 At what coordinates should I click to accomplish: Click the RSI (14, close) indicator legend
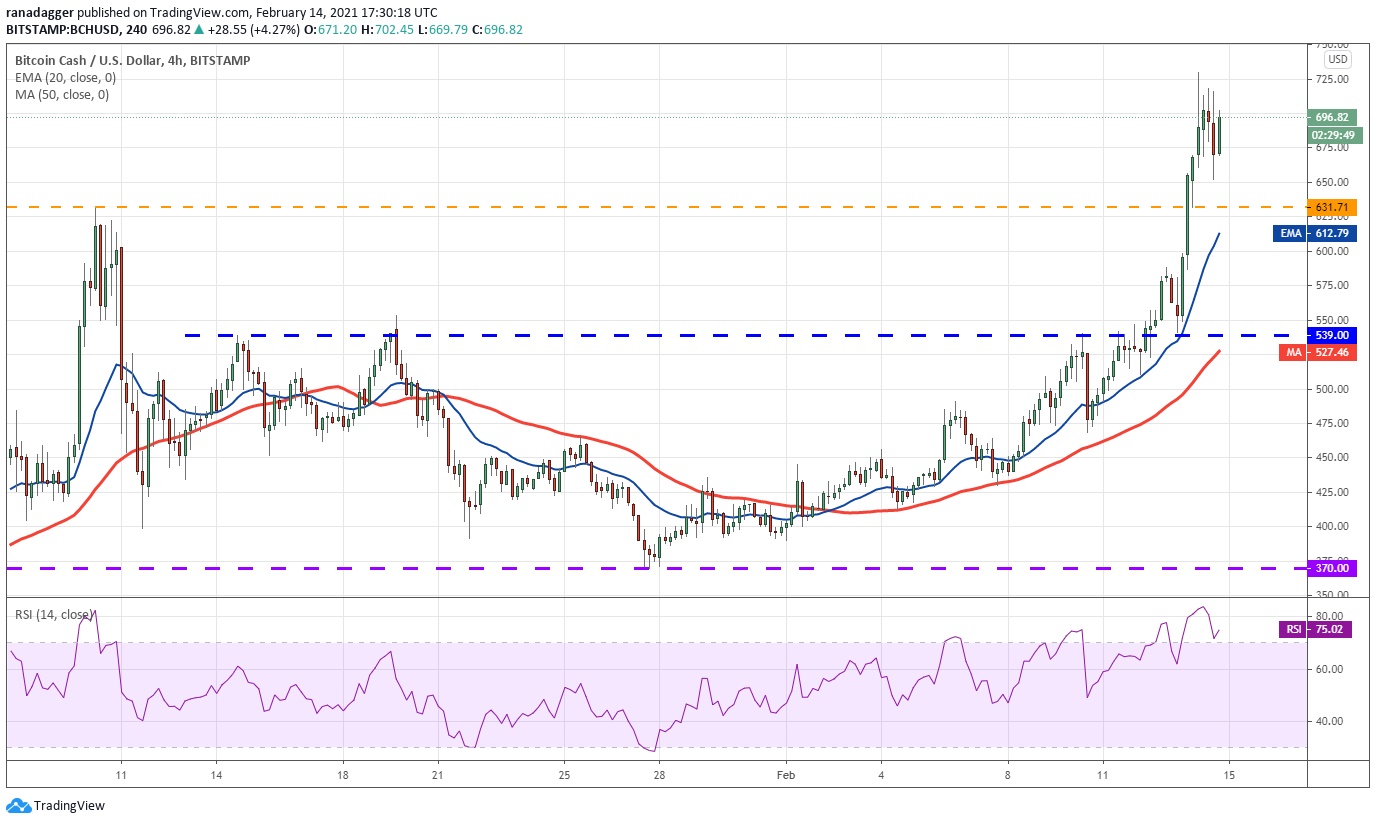click(x=53, y=614)
